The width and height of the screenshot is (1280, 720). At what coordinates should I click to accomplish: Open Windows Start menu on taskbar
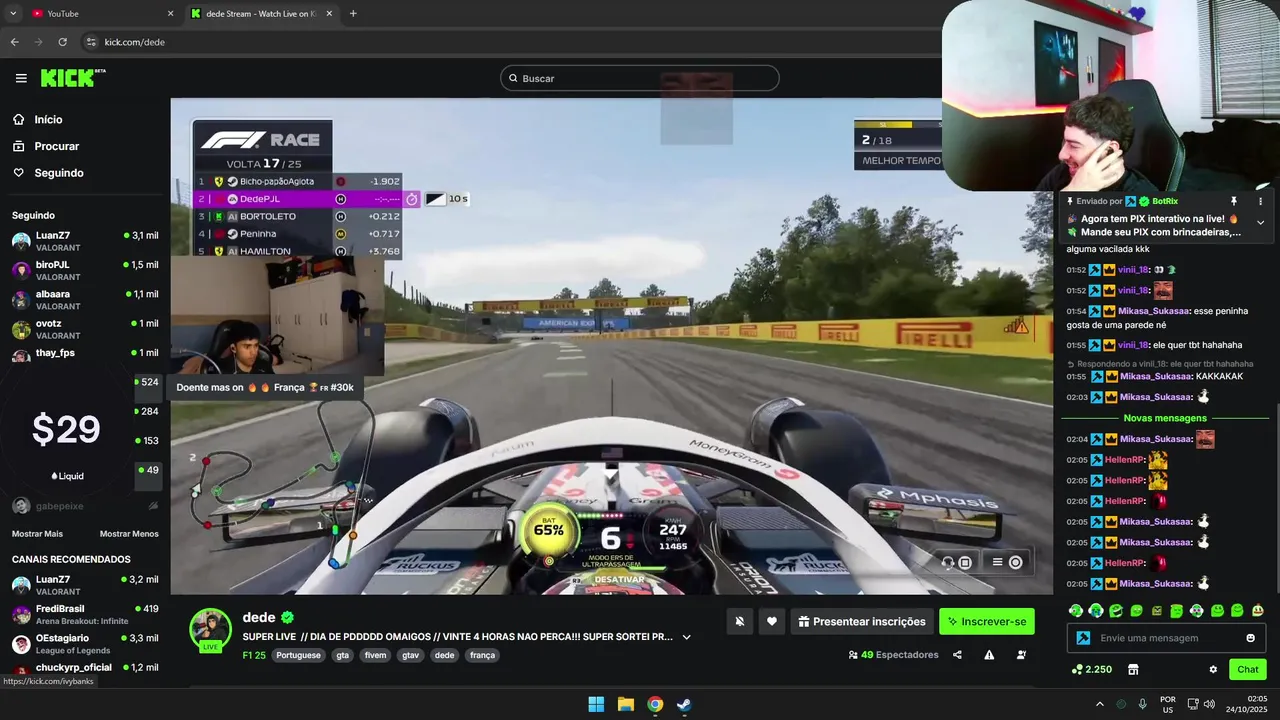tap(596, 704)
